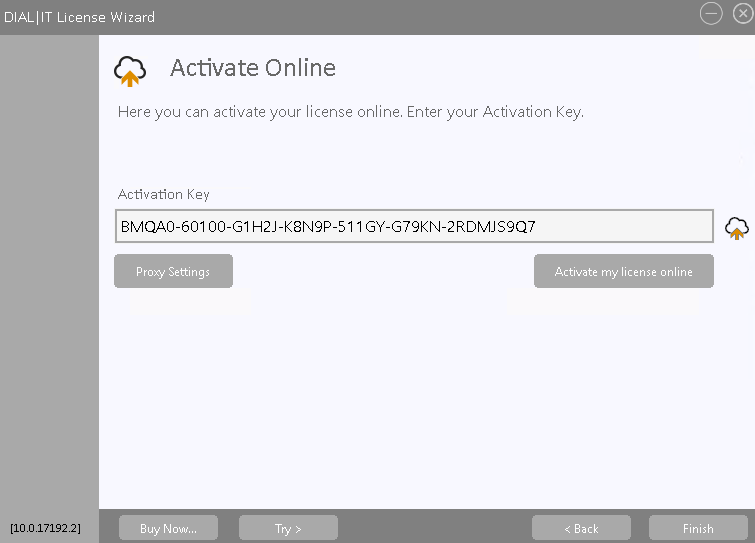The image size is (755, 543).
Task: Select the Try > button
Action: click(288, 528)
